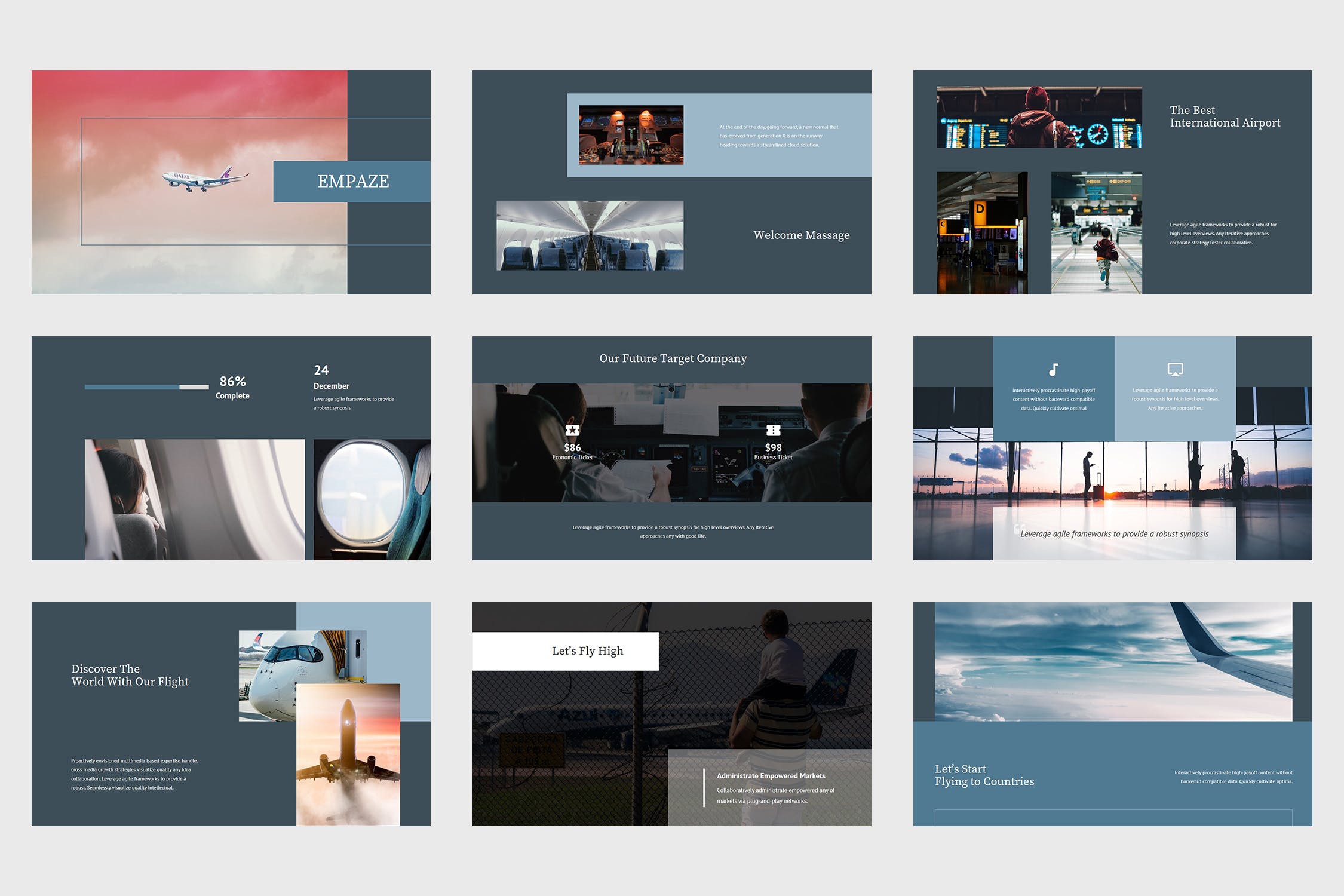Click the airplane taking off sunset photo
1344x896 pixels.
tap(348, 754)
